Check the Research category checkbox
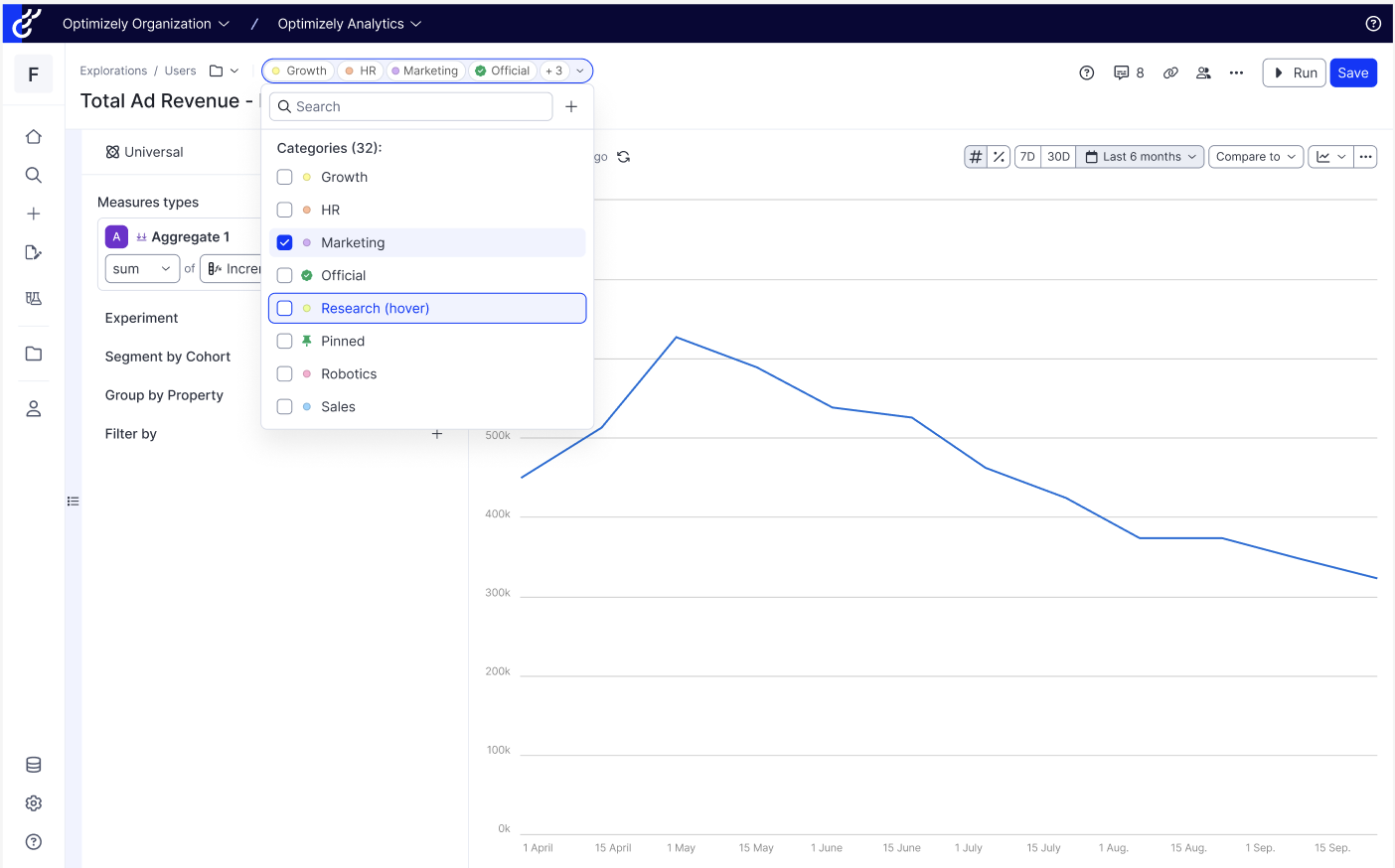1395x868 pixels. 285,308
